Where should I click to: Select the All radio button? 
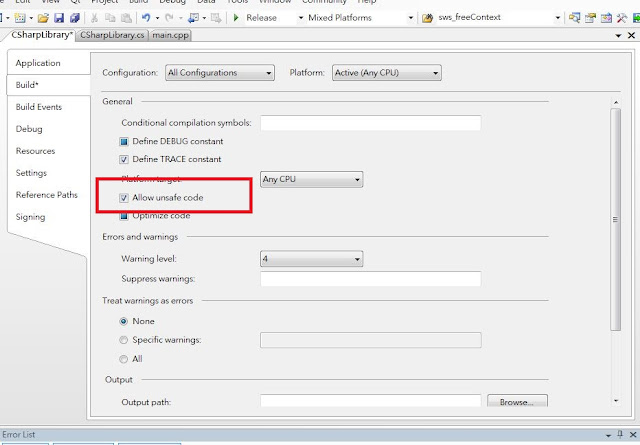pyautogui.click(x=123, y=359)
